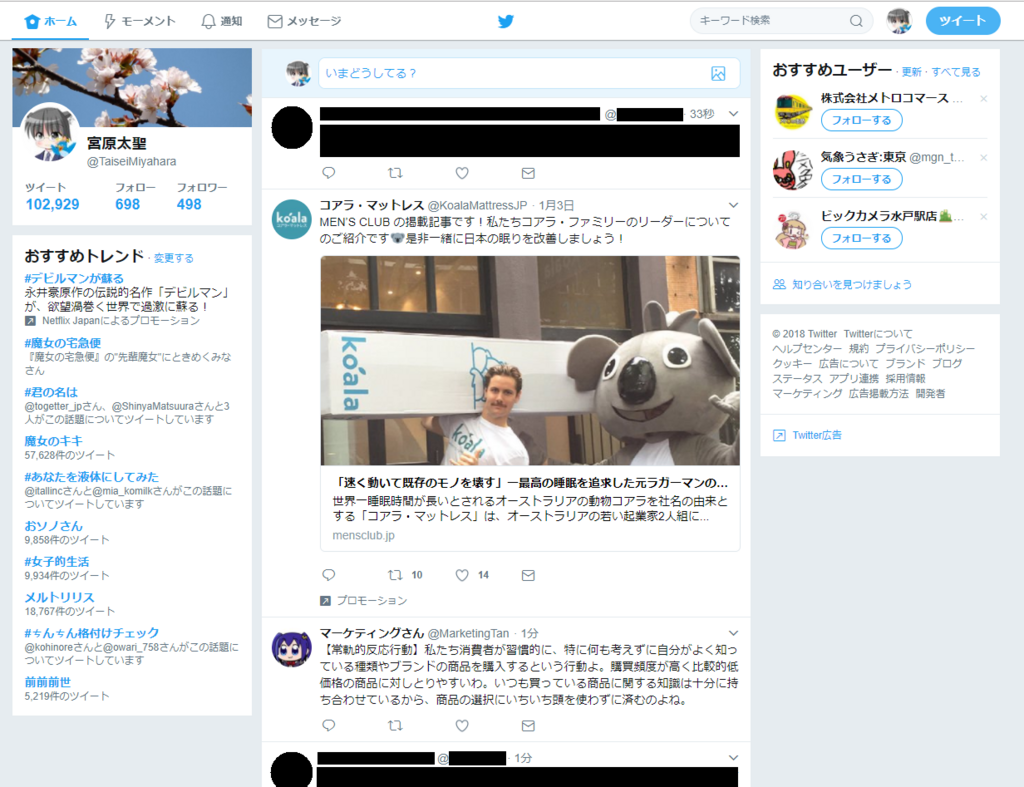Like the MarketingTan tweet
The height and width of the screenshot is (787, 1024).
[x=462, y=726]
